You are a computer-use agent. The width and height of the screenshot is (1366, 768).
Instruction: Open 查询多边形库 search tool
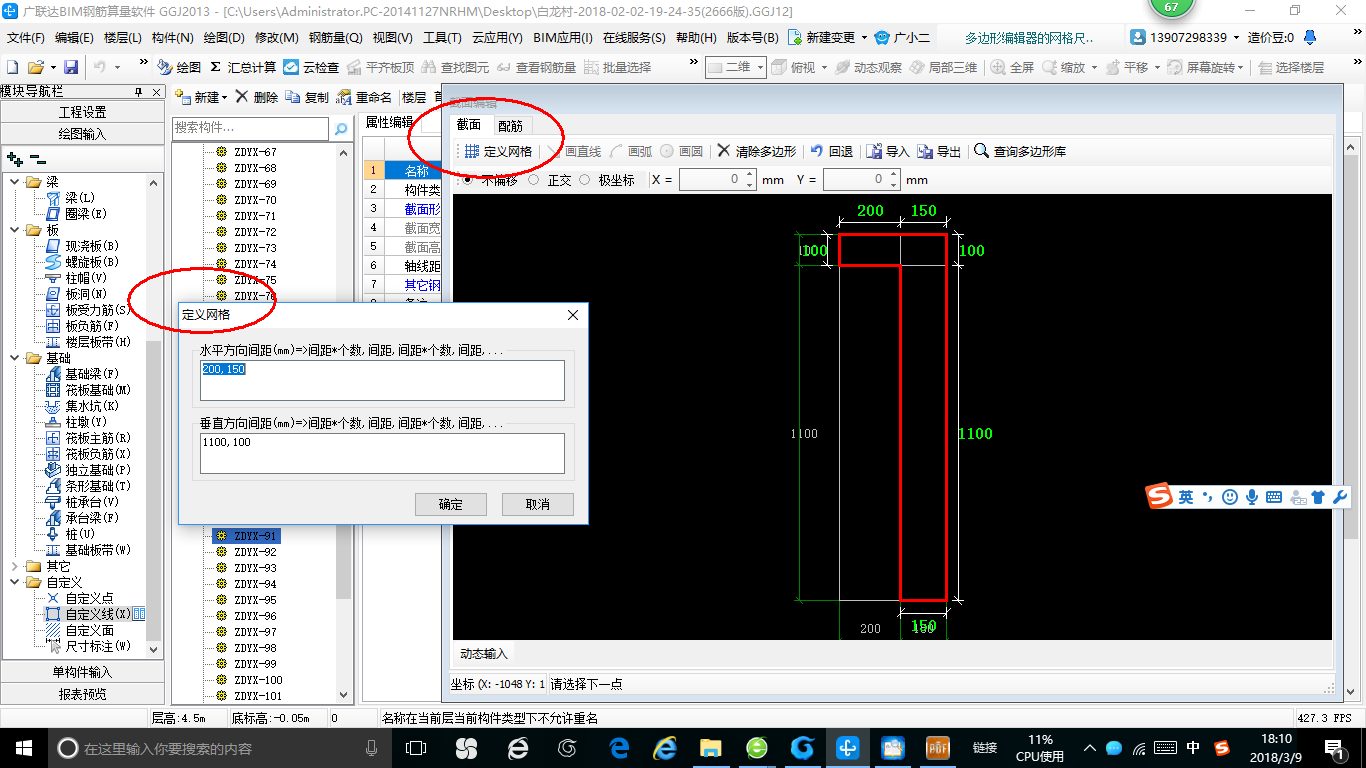tap(1020, 151)
